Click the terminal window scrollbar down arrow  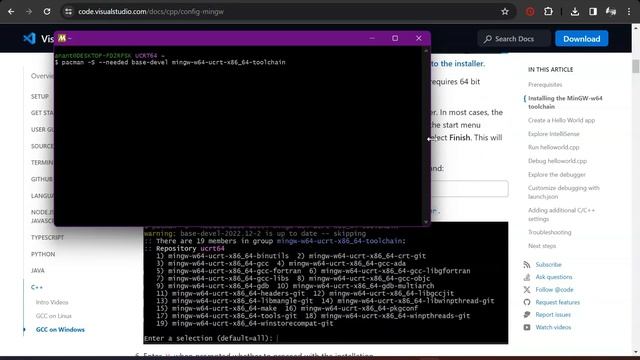[426, 222]
